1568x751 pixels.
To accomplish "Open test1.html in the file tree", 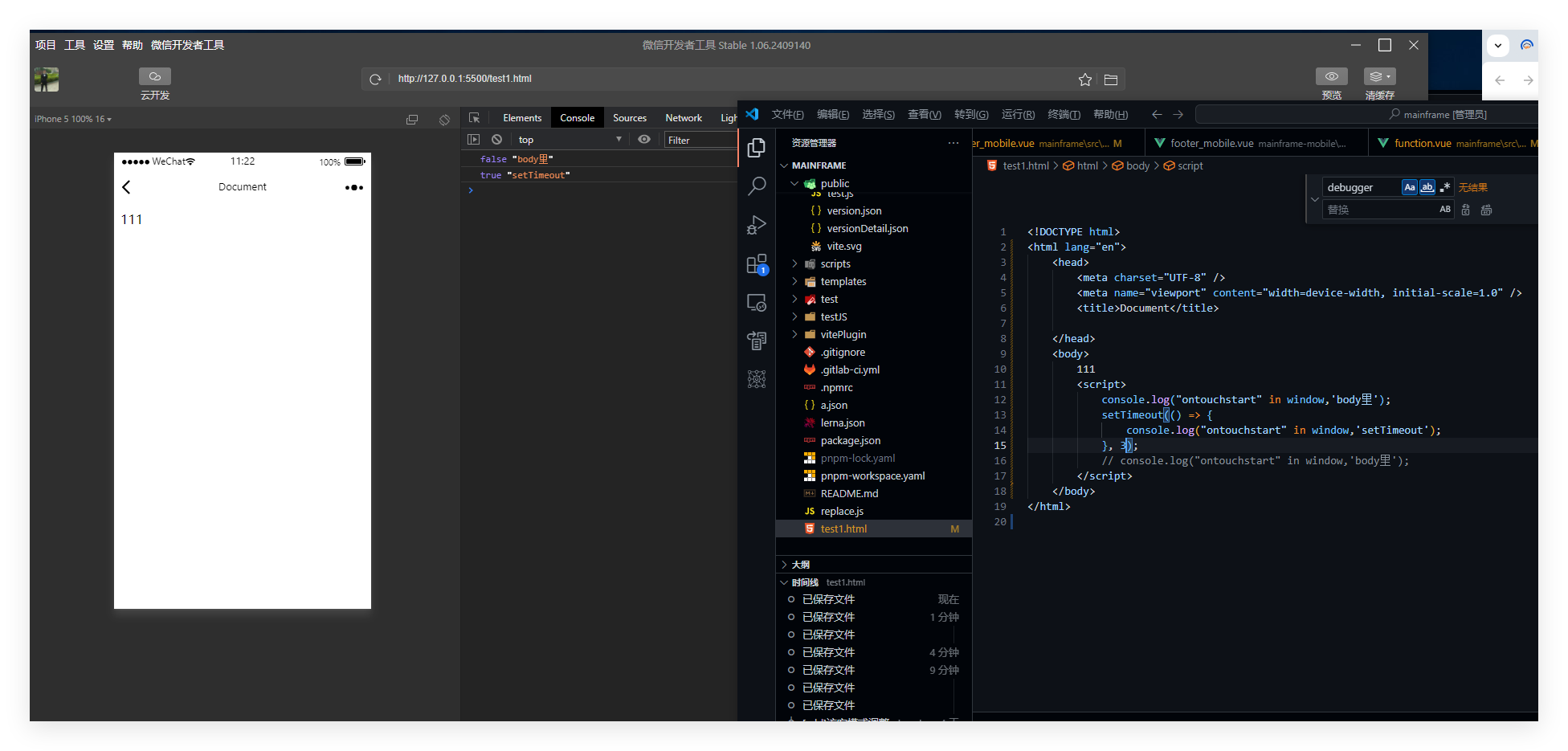I will pyautogui.click(x=874, y=529).
